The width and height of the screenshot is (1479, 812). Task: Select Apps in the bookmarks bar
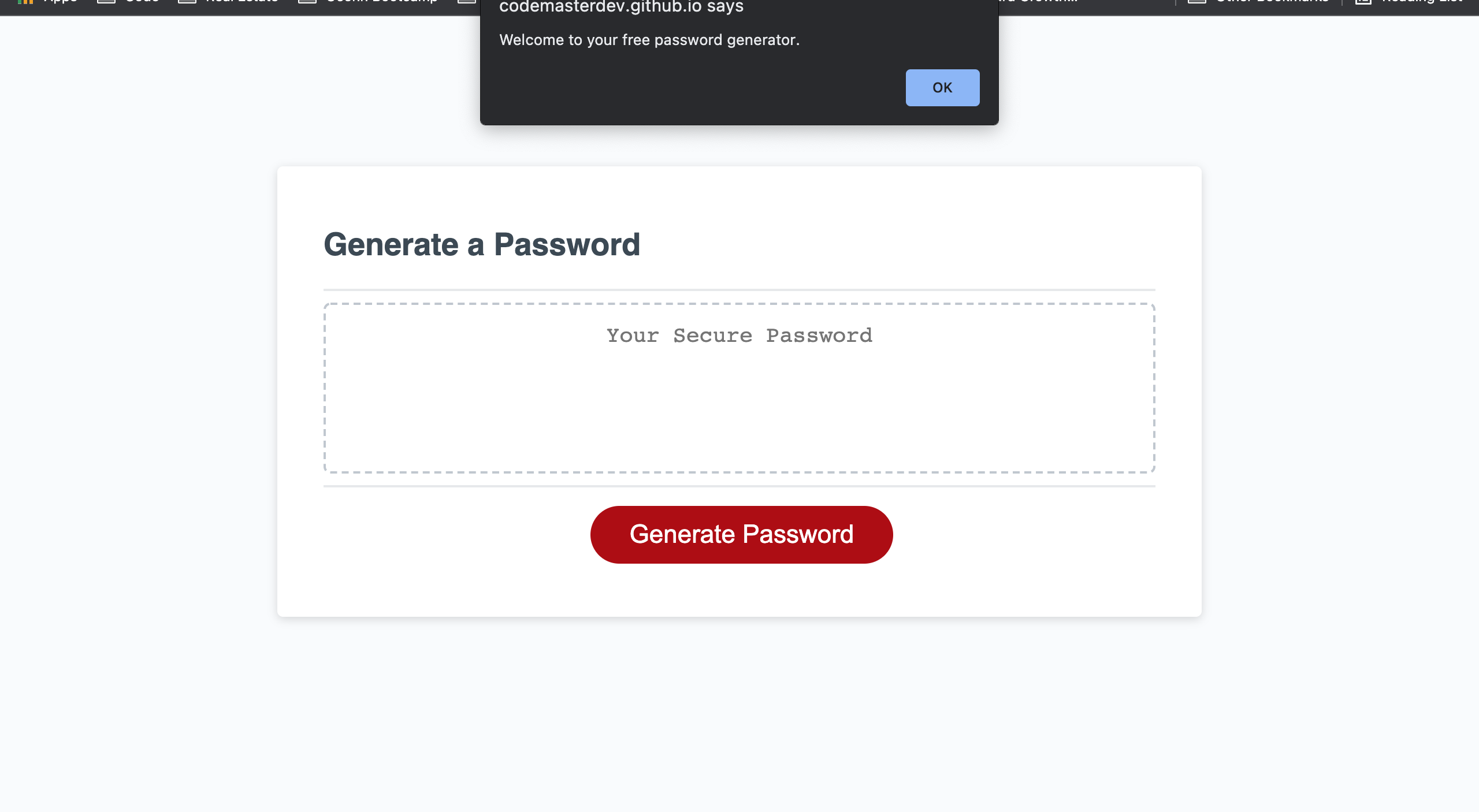60,2
